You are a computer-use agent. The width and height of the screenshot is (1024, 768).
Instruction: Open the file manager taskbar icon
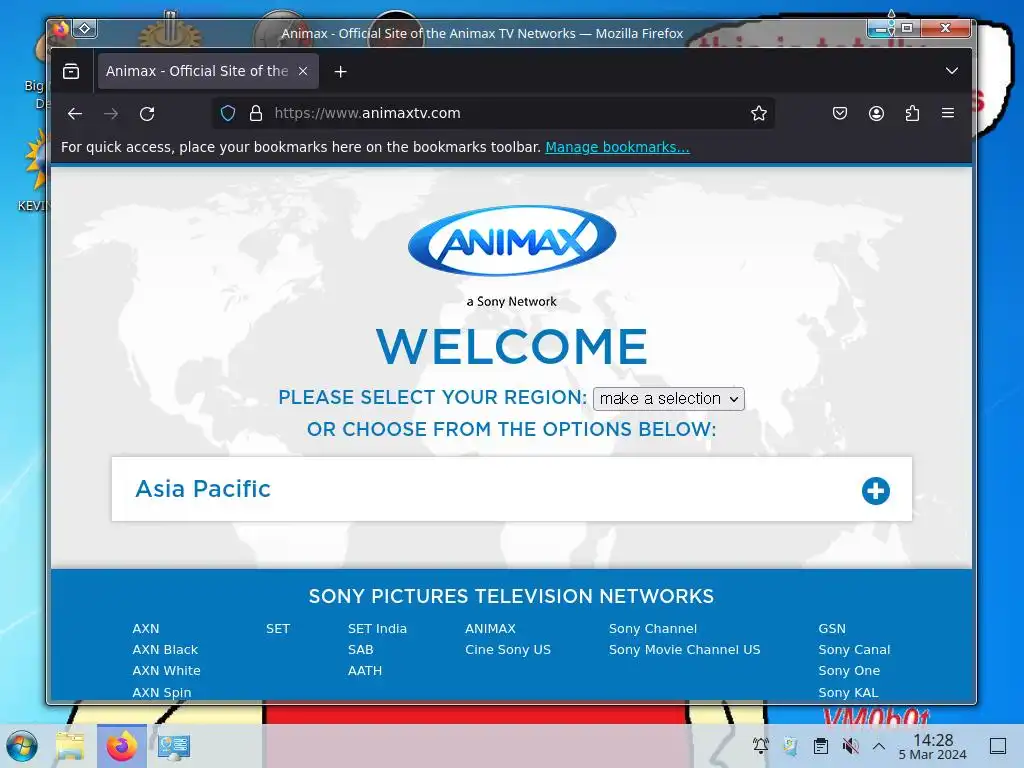point(70,746)
